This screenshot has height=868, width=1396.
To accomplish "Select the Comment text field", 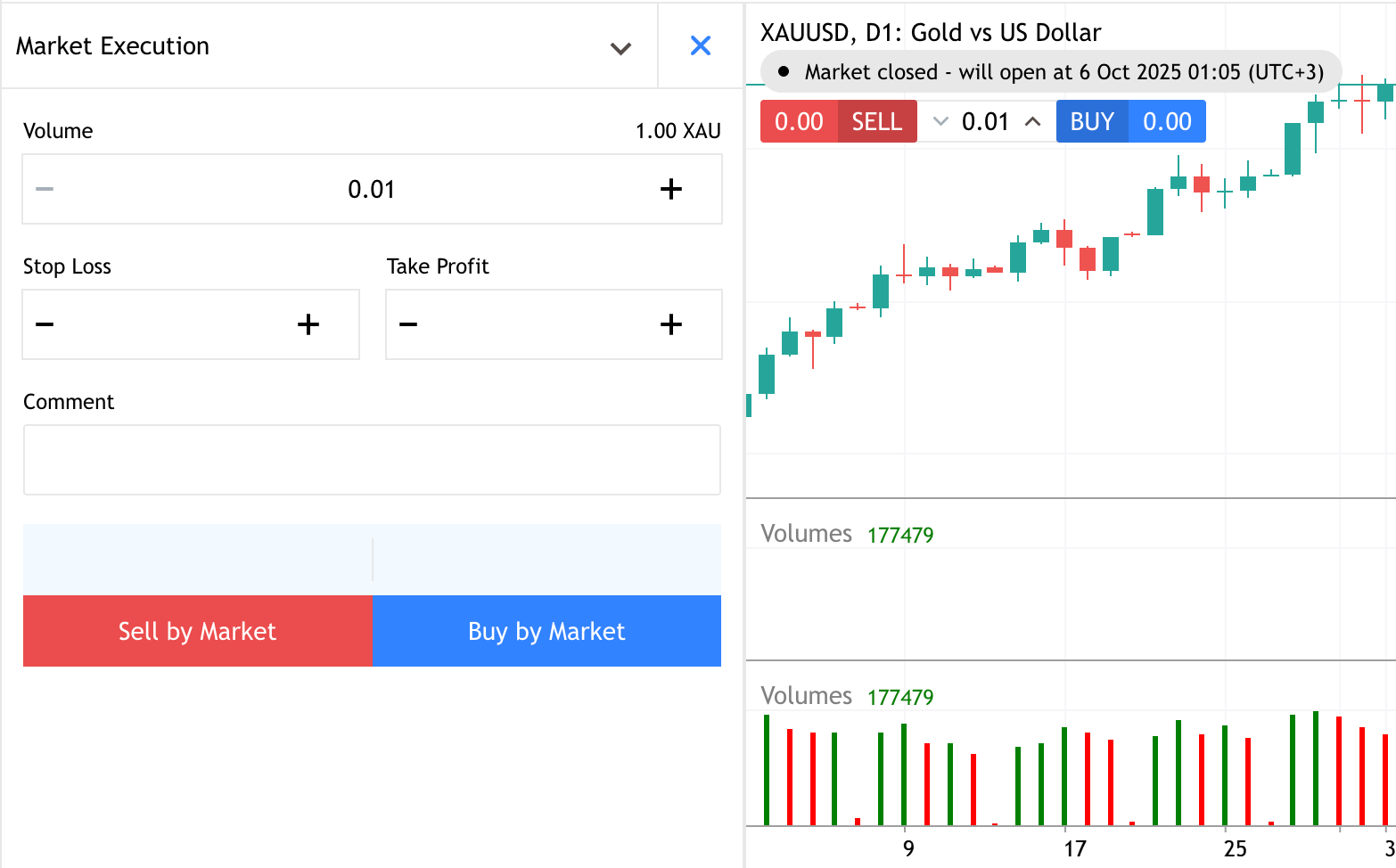I will click(x=372, y=460).
